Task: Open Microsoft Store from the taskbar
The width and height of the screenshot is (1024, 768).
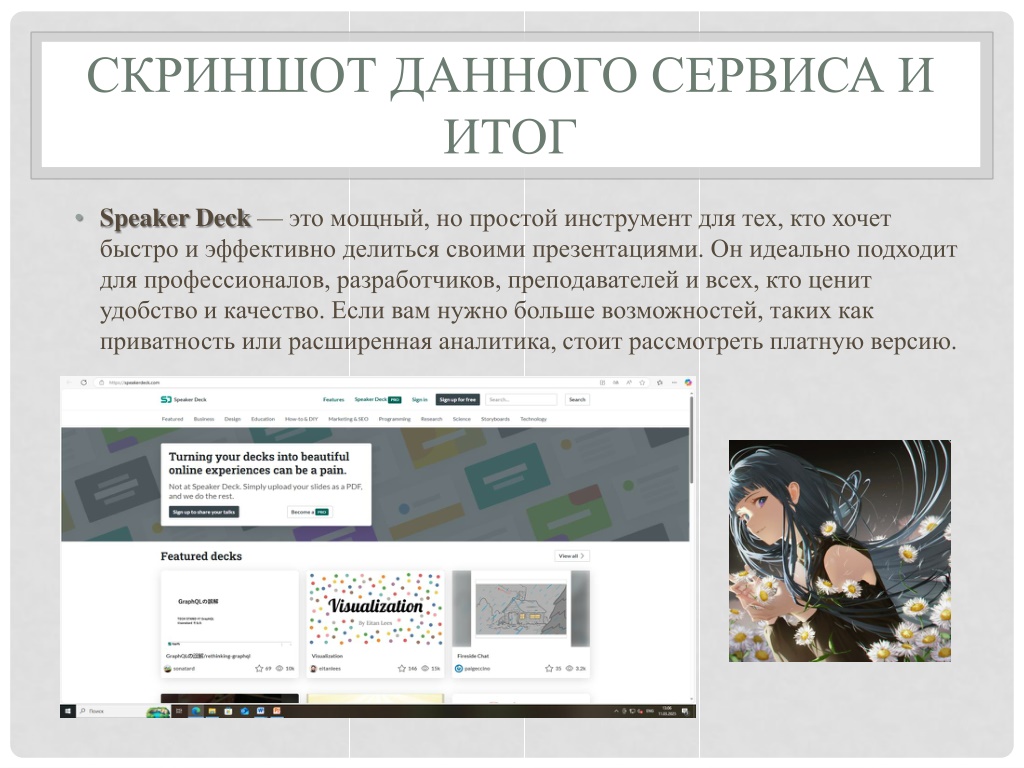Action: (x=228, y=711)
